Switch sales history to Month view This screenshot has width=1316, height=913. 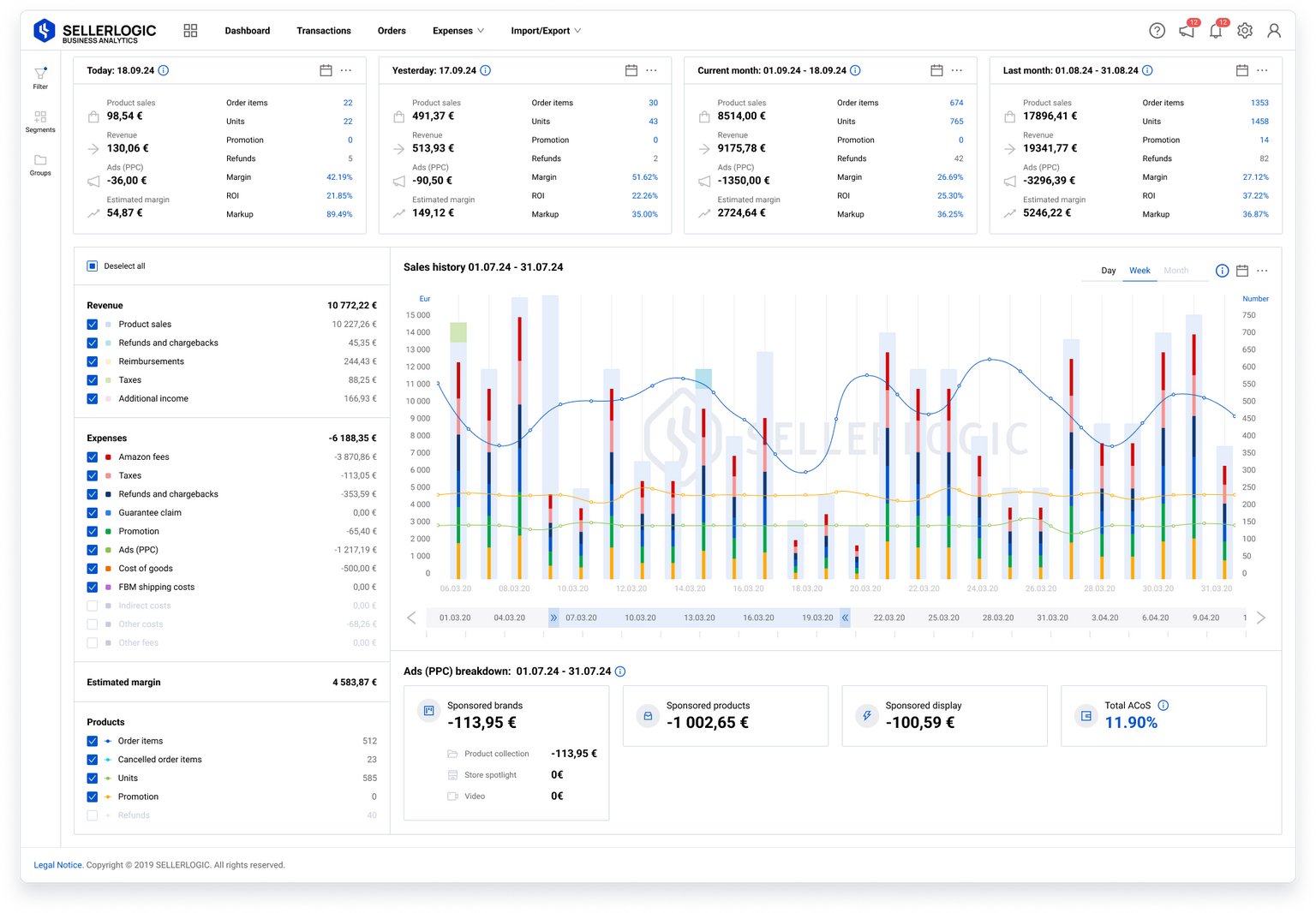pyautogui.click(x=1176, y=271)
